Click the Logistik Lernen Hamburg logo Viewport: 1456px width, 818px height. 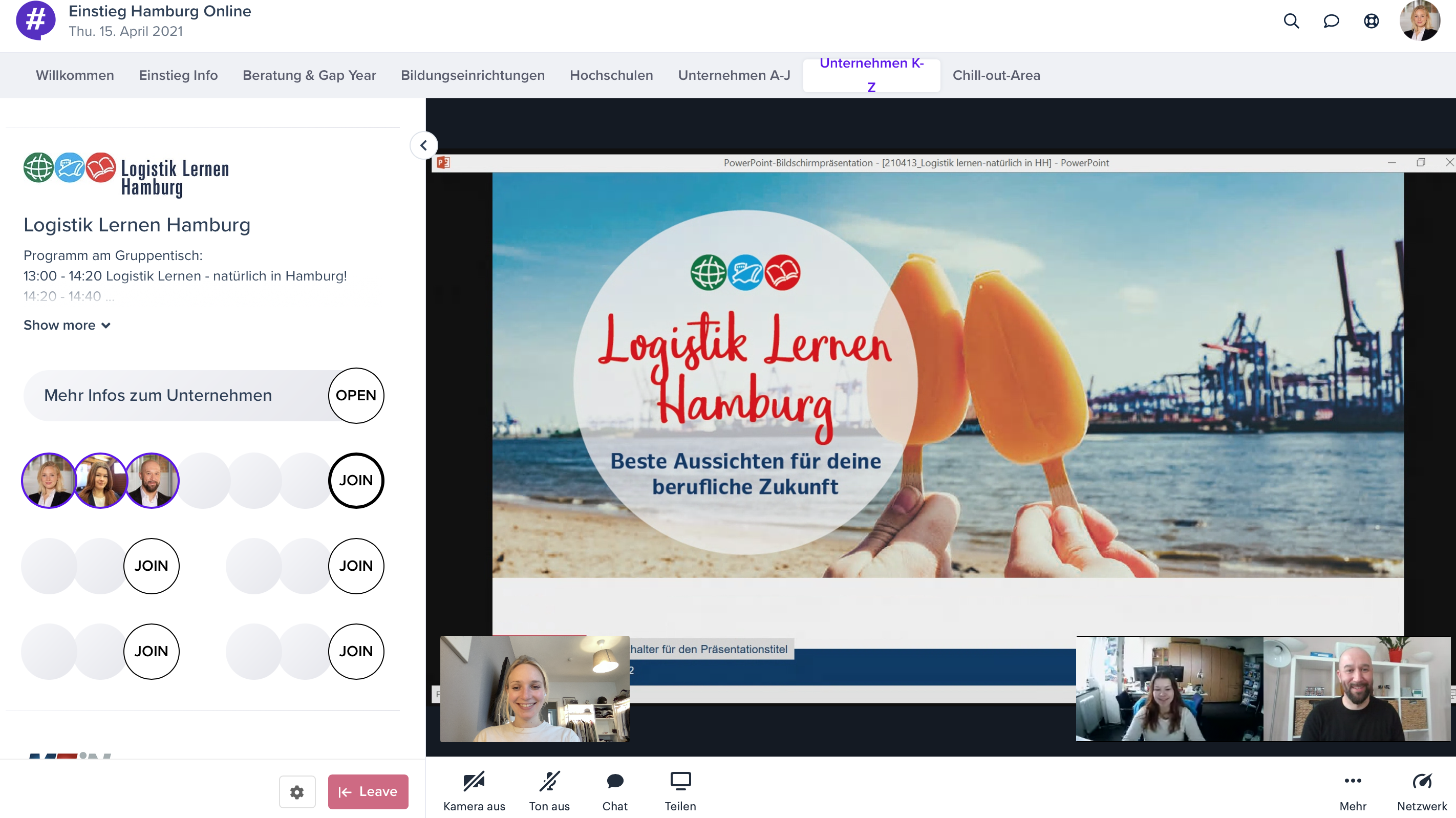click(x=126, y=175)
